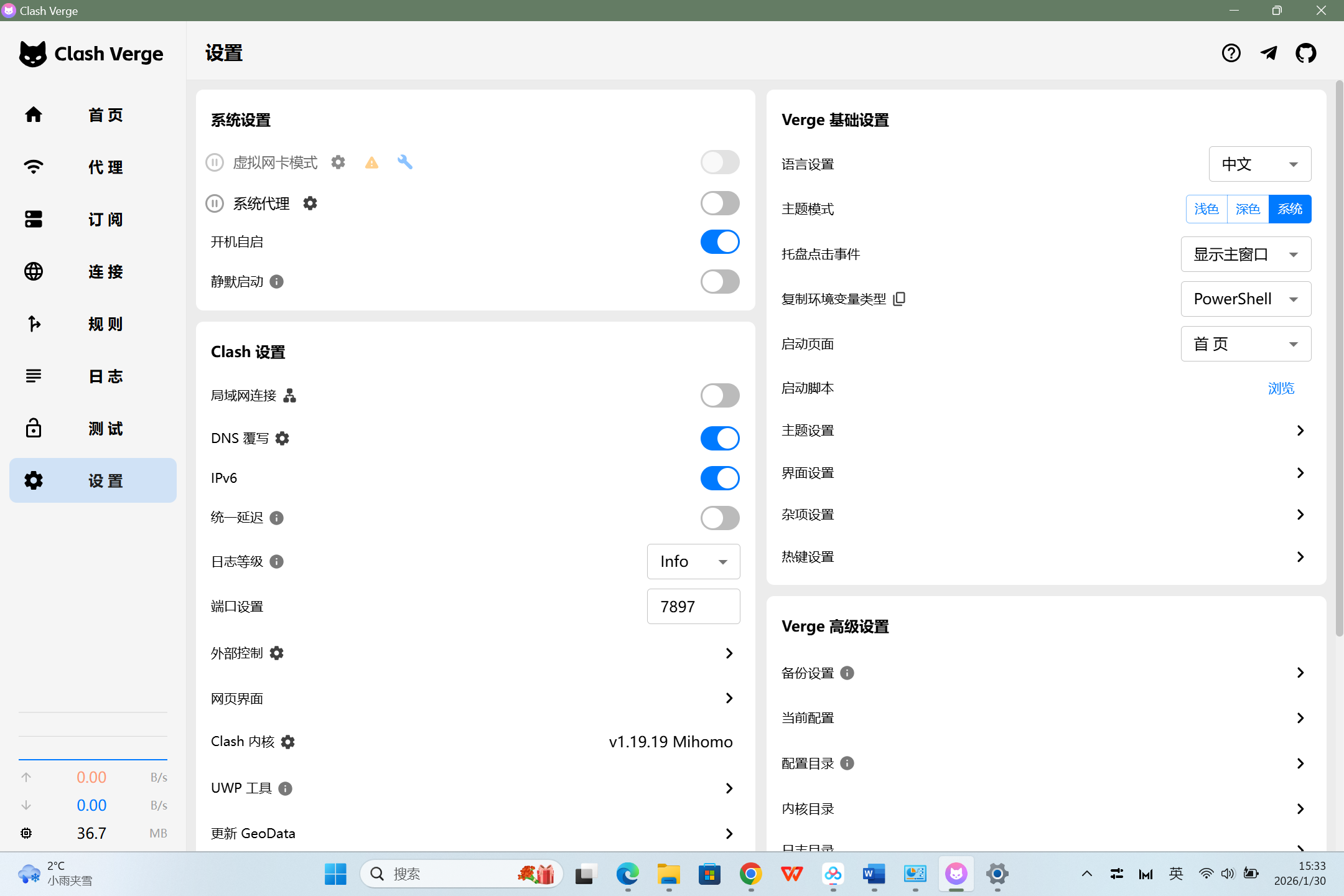Click the wrench icon beside 虚拟网卡模式

pyautogui.click(x=405, y=162)
